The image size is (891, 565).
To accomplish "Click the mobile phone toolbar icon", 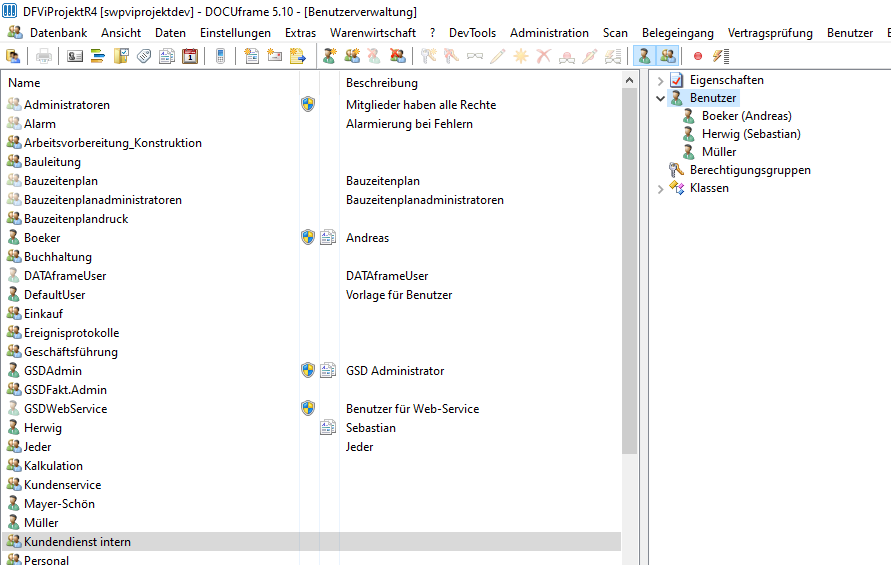I will (220, 56).
